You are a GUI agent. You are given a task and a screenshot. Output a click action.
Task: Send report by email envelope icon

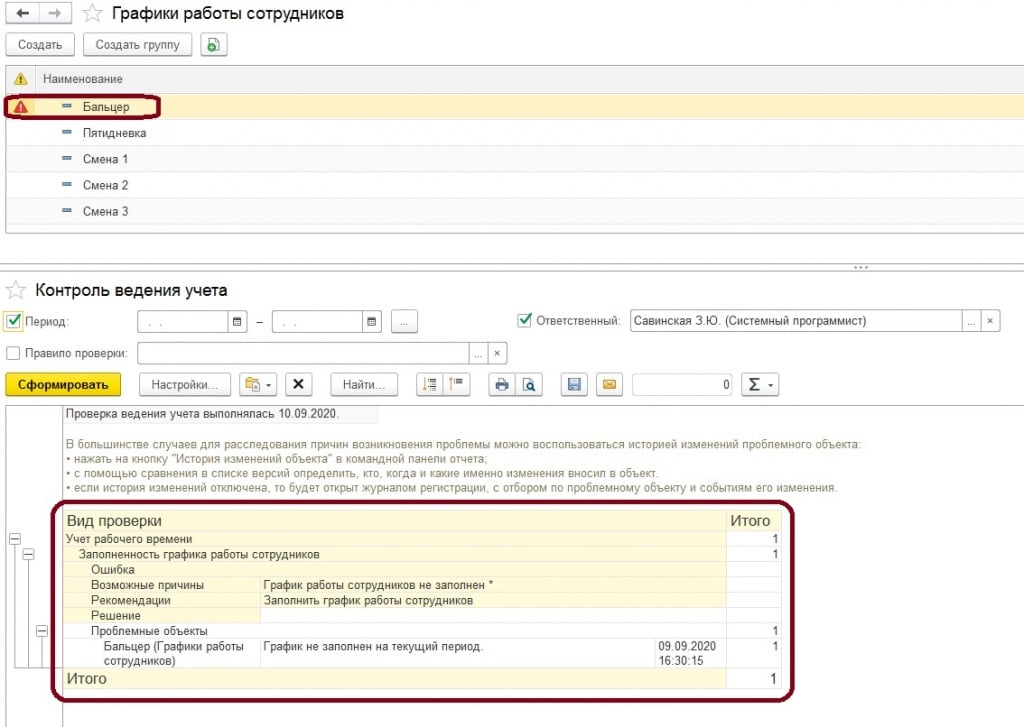click(x=608, y=385)
